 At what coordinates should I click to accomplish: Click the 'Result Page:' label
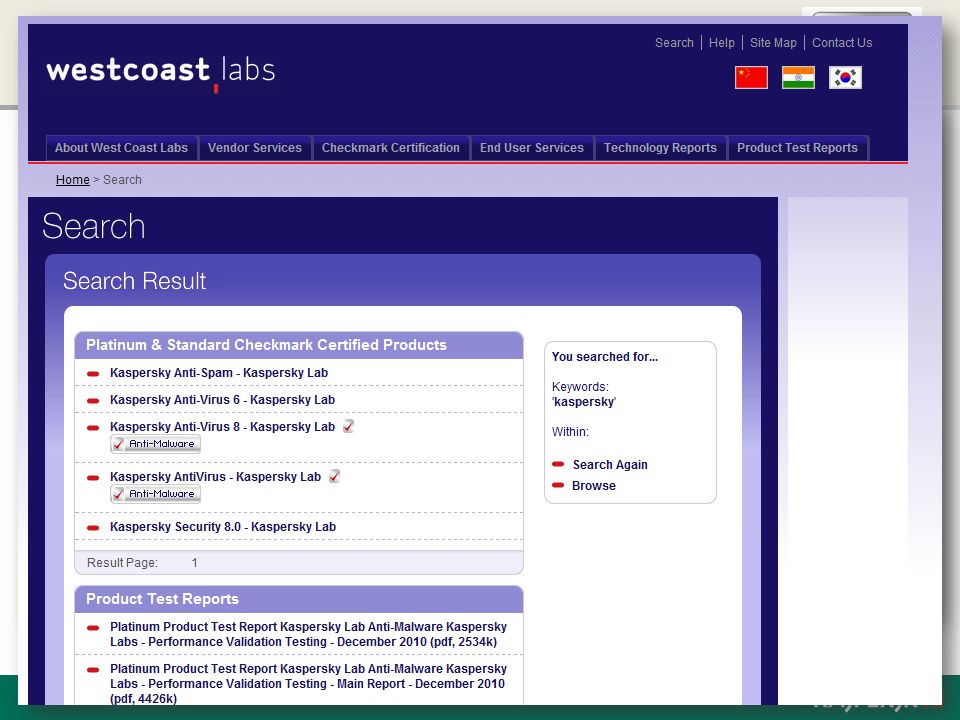[122, 563]
